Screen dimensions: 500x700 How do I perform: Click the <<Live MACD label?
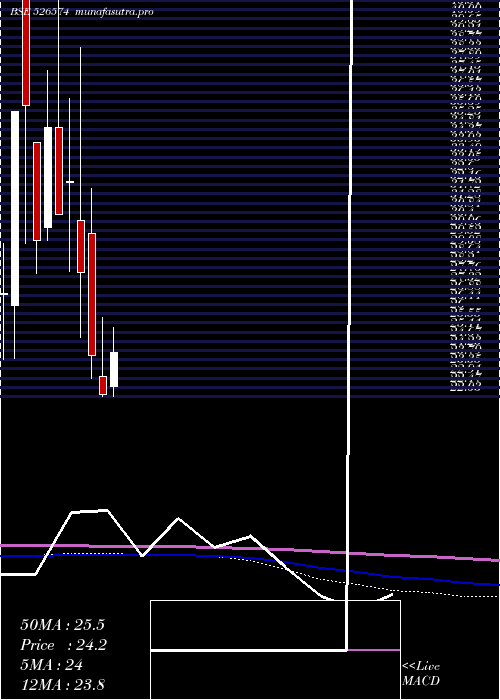(421, 673)
